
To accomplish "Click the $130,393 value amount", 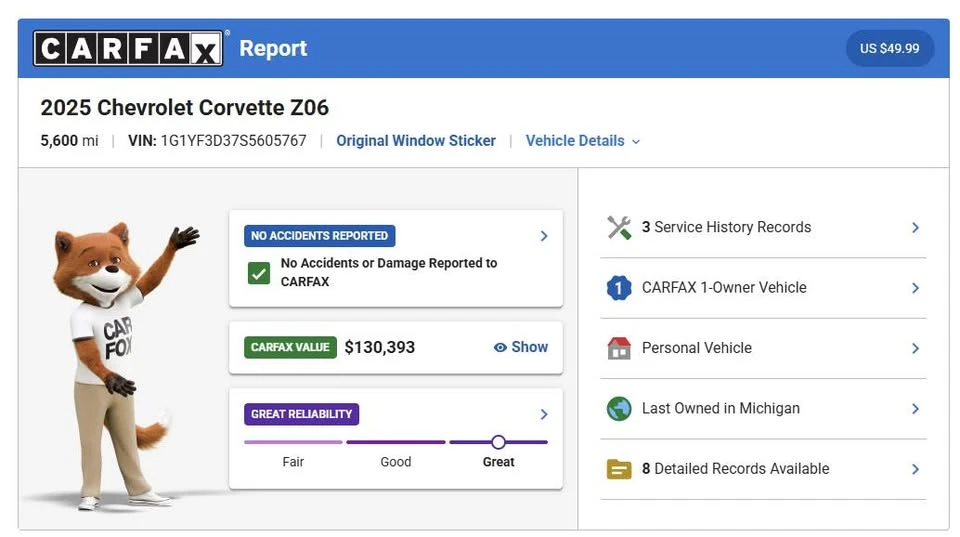I will 380,347.
